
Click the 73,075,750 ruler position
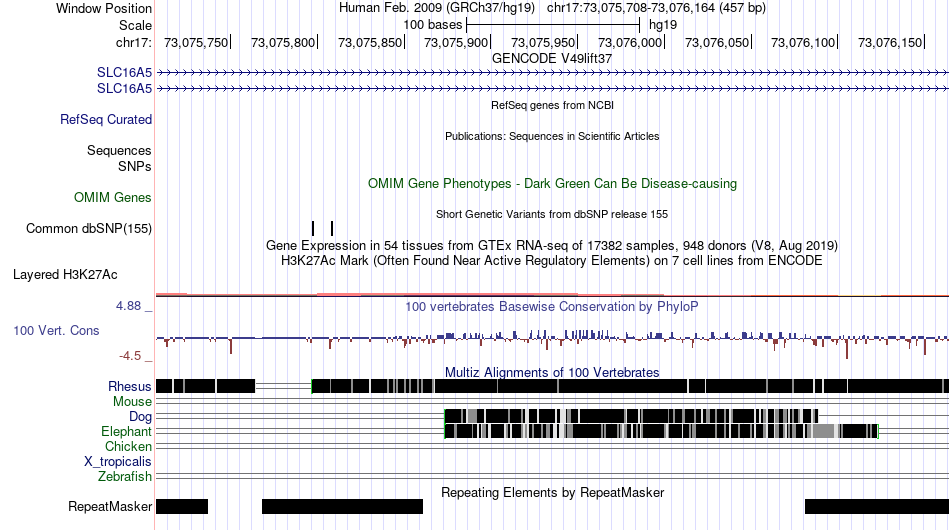[196, 42]
